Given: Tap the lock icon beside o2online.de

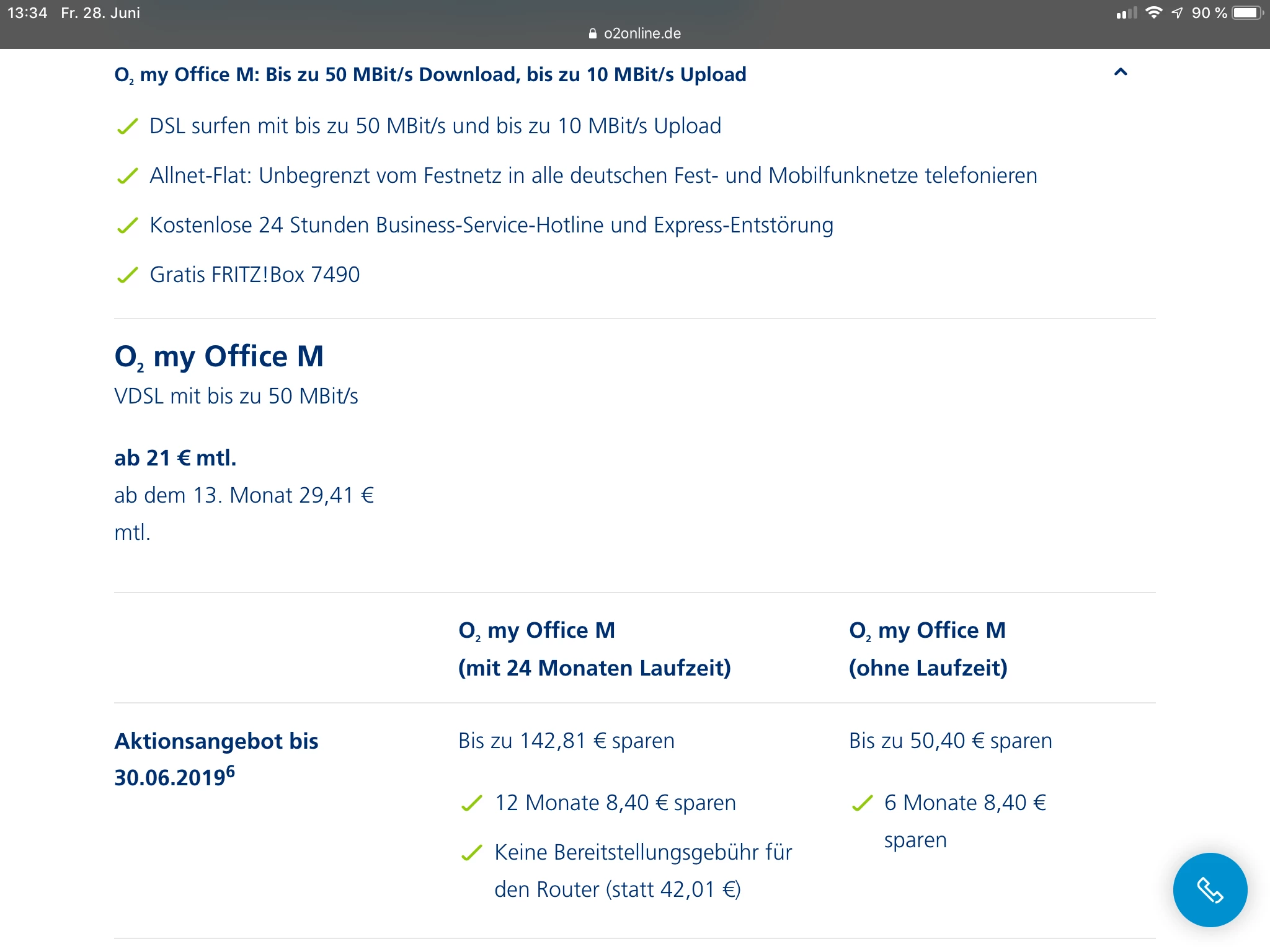Looking at the screenshot, I should click(593, 33).
